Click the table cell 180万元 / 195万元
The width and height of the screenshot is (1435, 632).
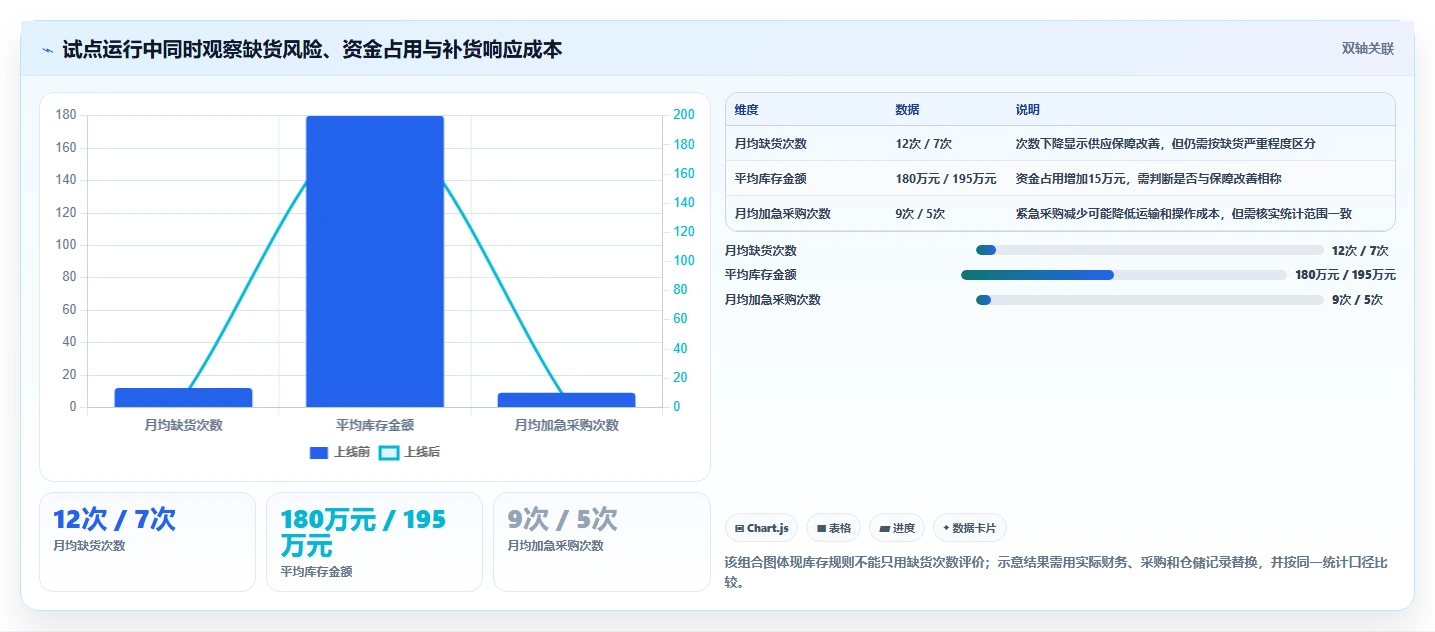946,179
